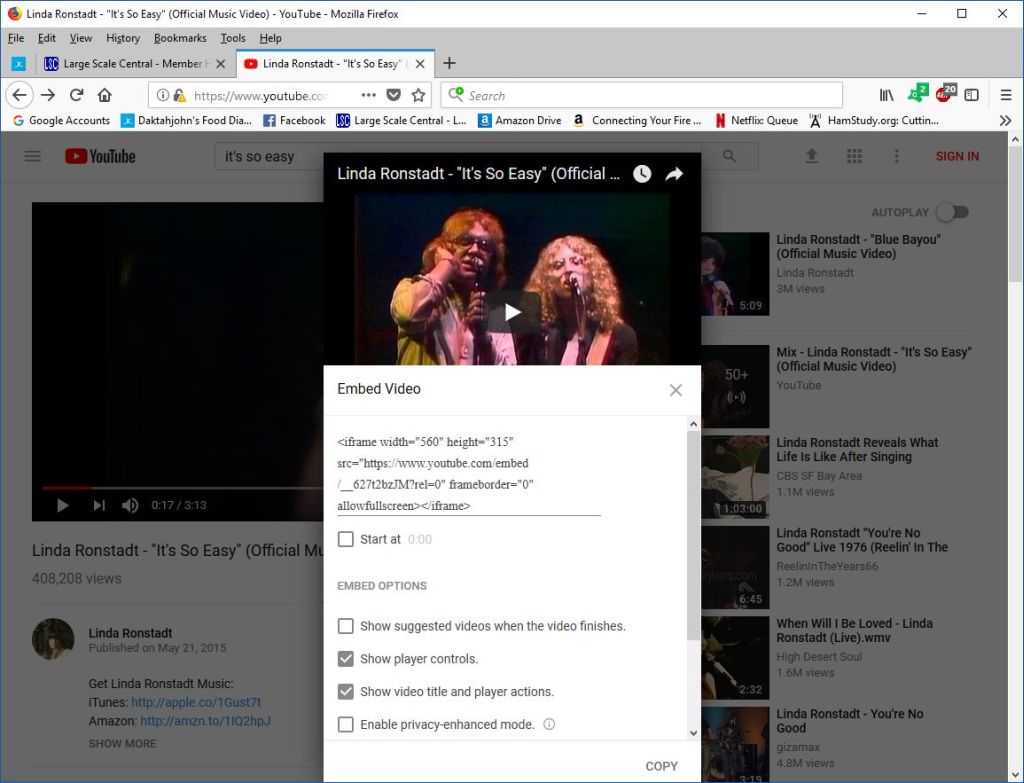This screenshot has width=1024, height=783.
Task: Click the share arrow on embed preview
Action: point(675,174)
